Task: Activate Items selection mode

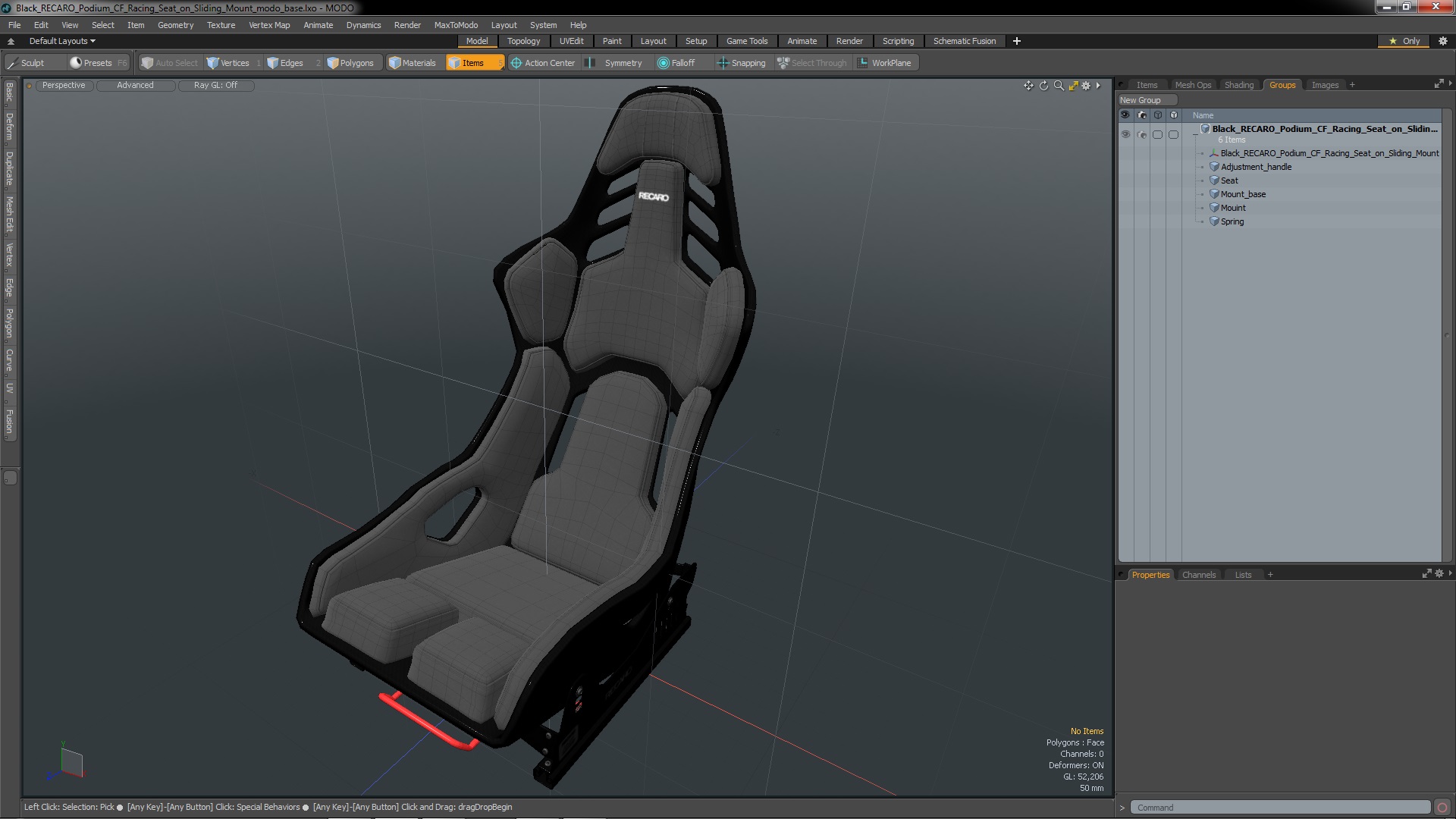Action: (x=474, y=63)
